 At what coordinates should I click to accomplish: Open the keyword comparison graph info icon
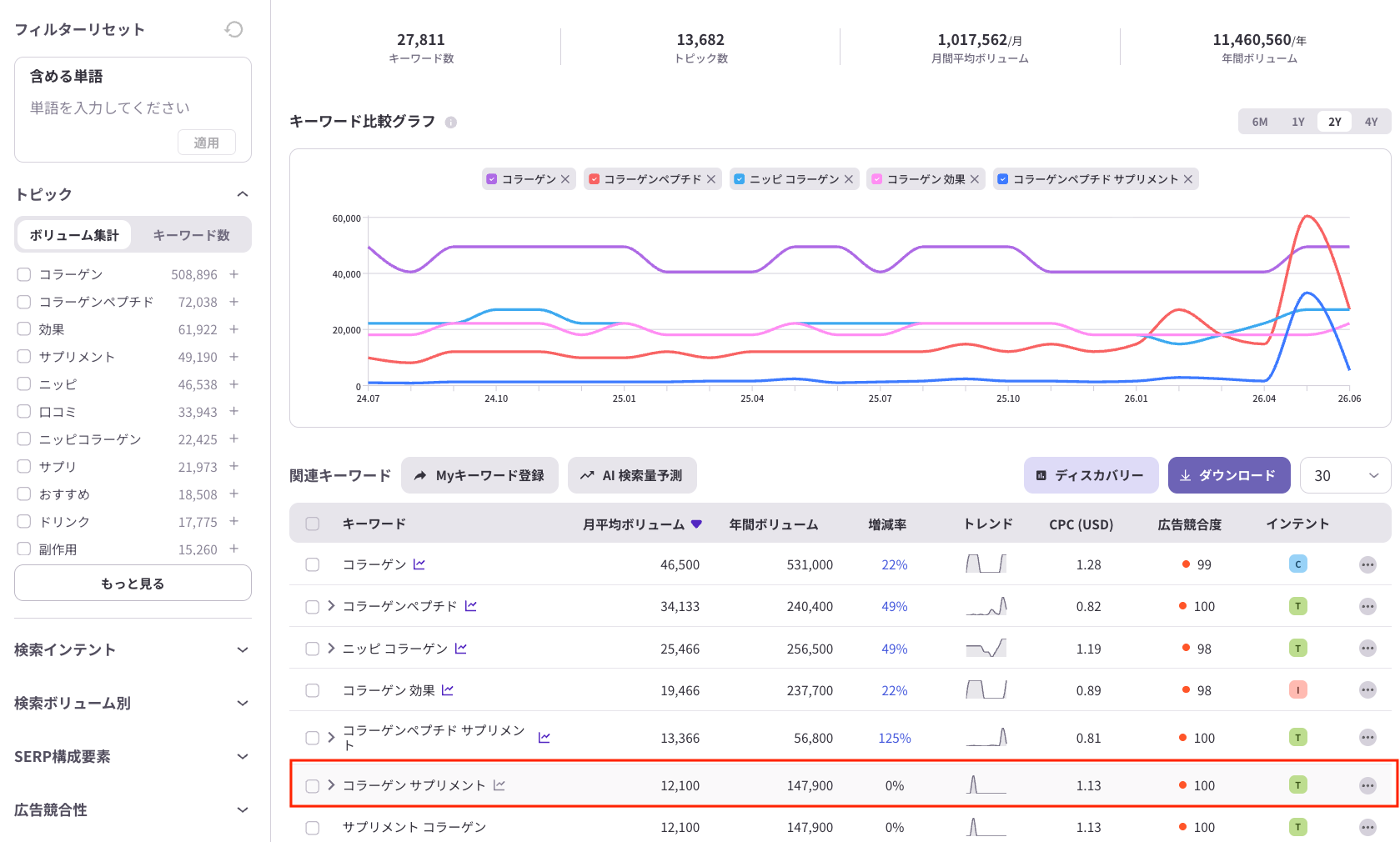450,123
